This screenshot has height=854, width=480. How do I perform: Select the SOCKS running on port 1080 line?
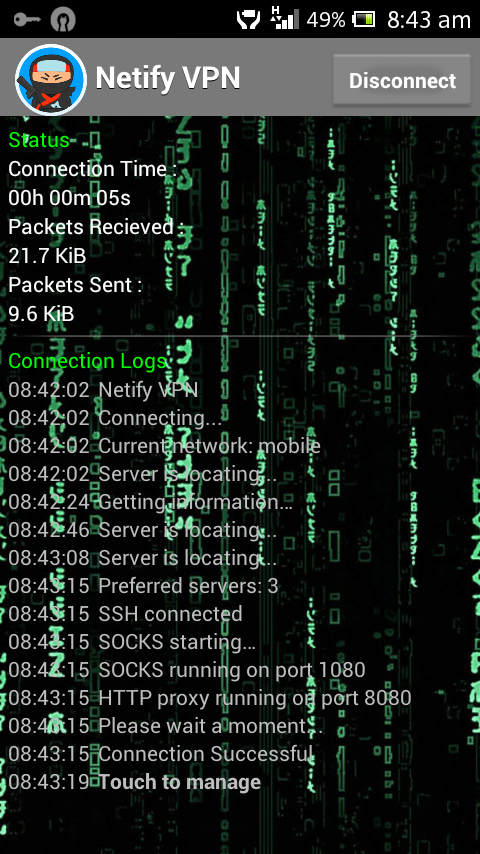[187, 670]
